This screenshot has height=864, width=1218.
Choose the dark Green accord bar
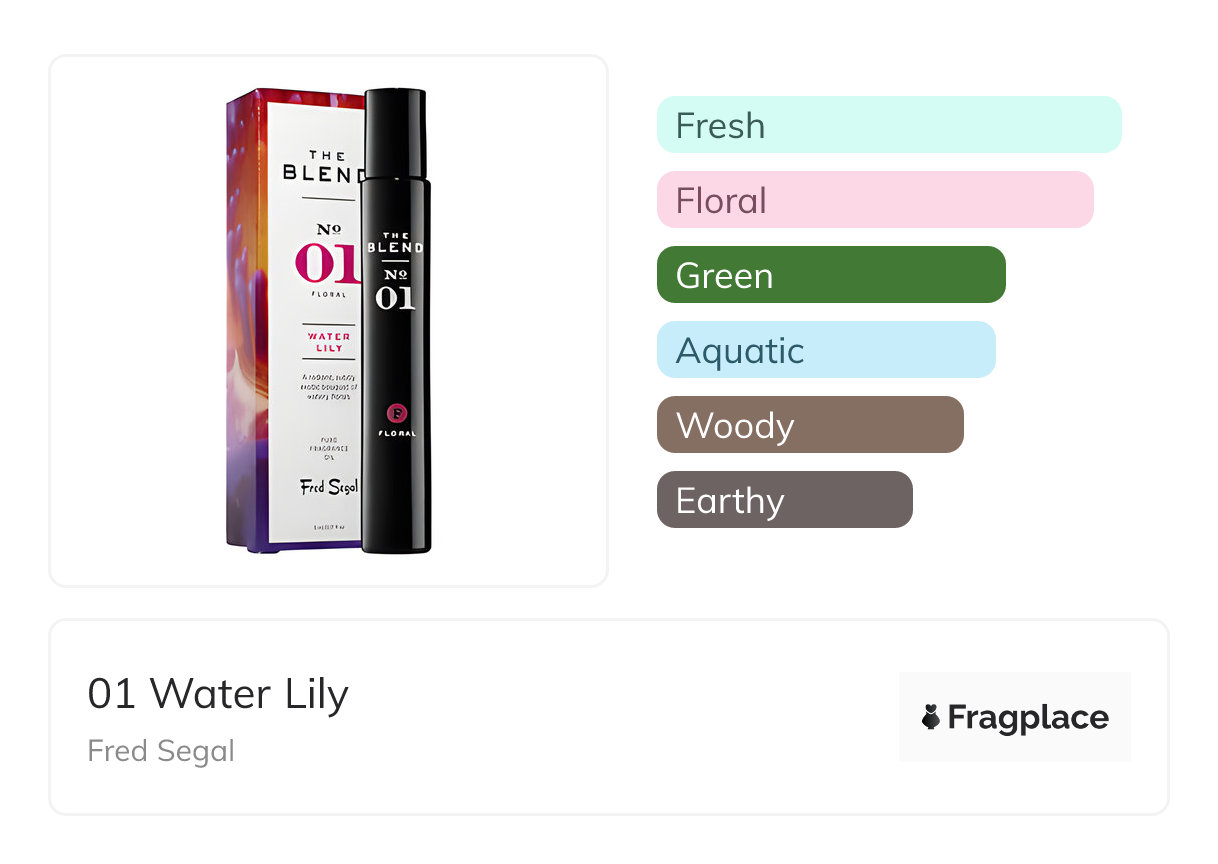[x=830, y=275]
